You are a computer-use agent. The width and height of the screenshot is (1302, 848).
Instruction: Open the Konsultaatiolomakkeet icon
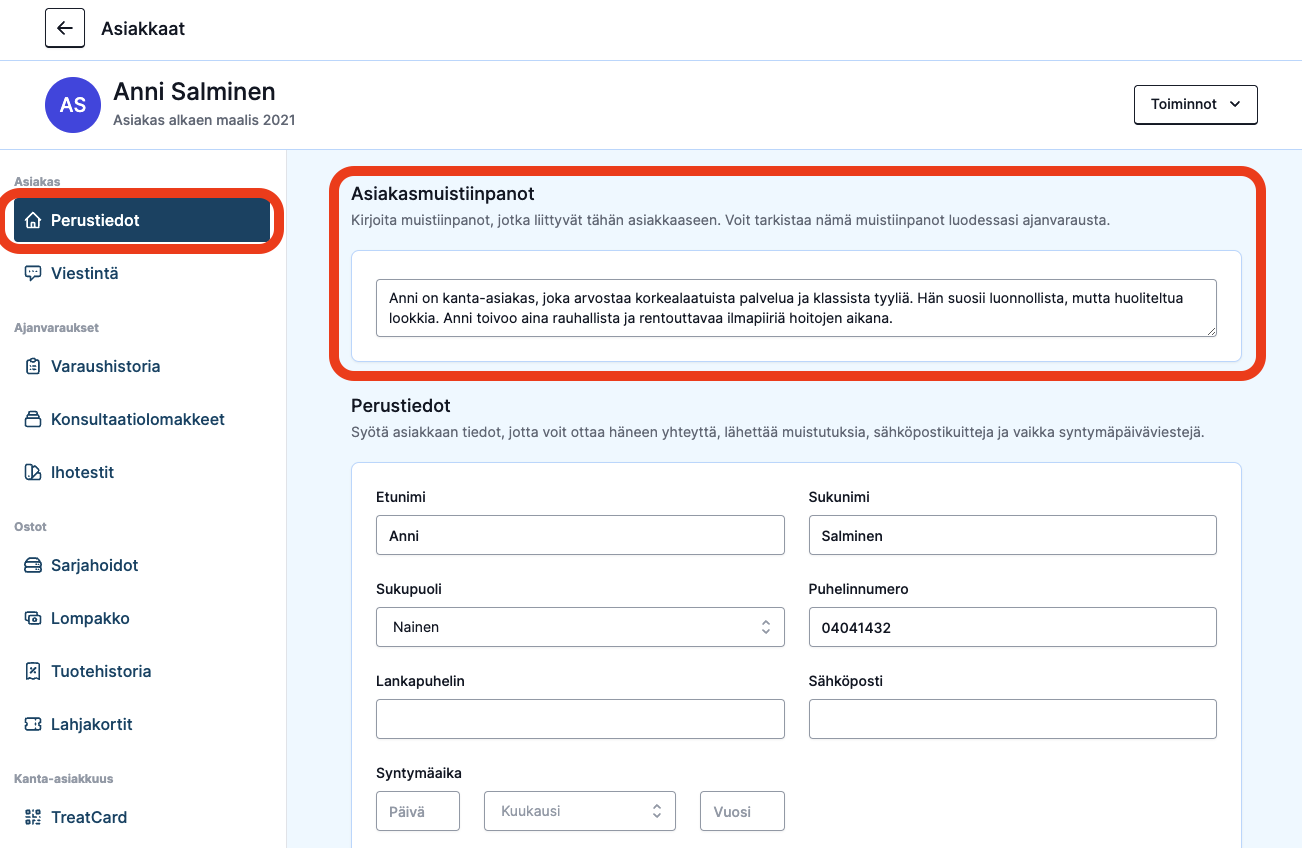(33, 419)
